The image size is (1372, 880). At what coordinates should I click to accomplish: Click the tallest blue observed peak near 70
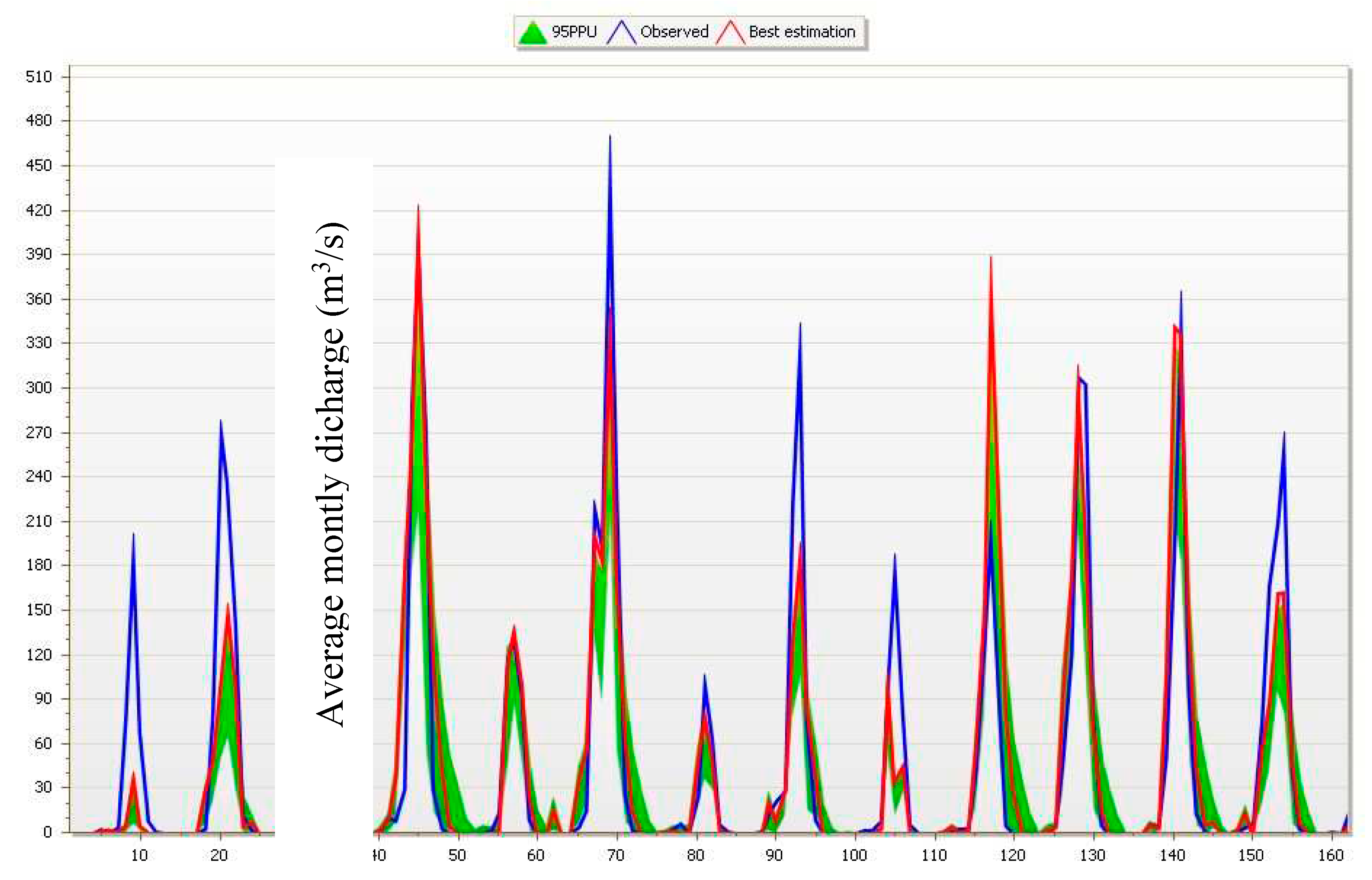click(610, 137)
